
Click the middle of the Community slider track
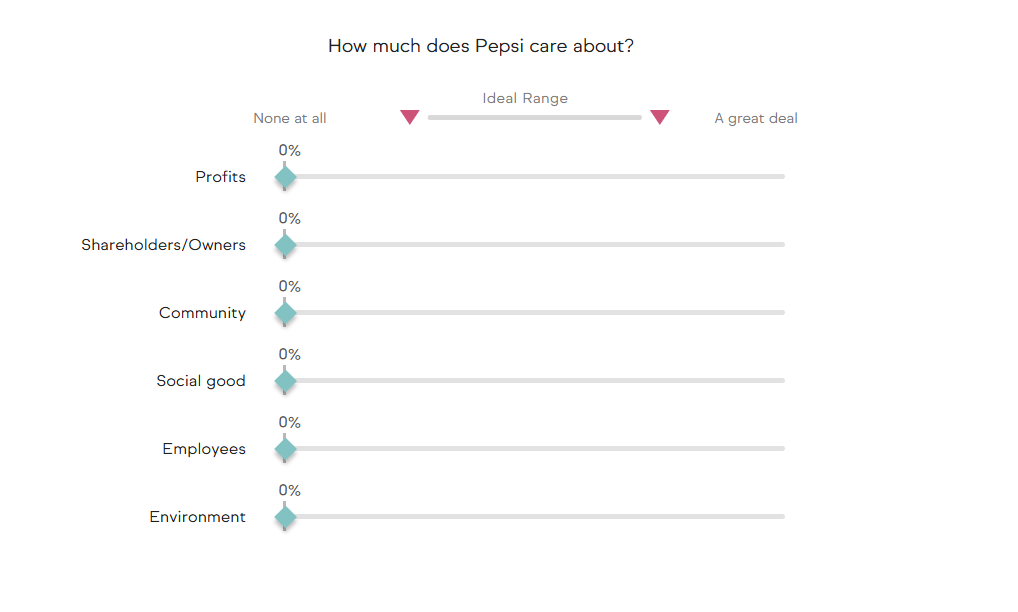(x=535, y=313)
